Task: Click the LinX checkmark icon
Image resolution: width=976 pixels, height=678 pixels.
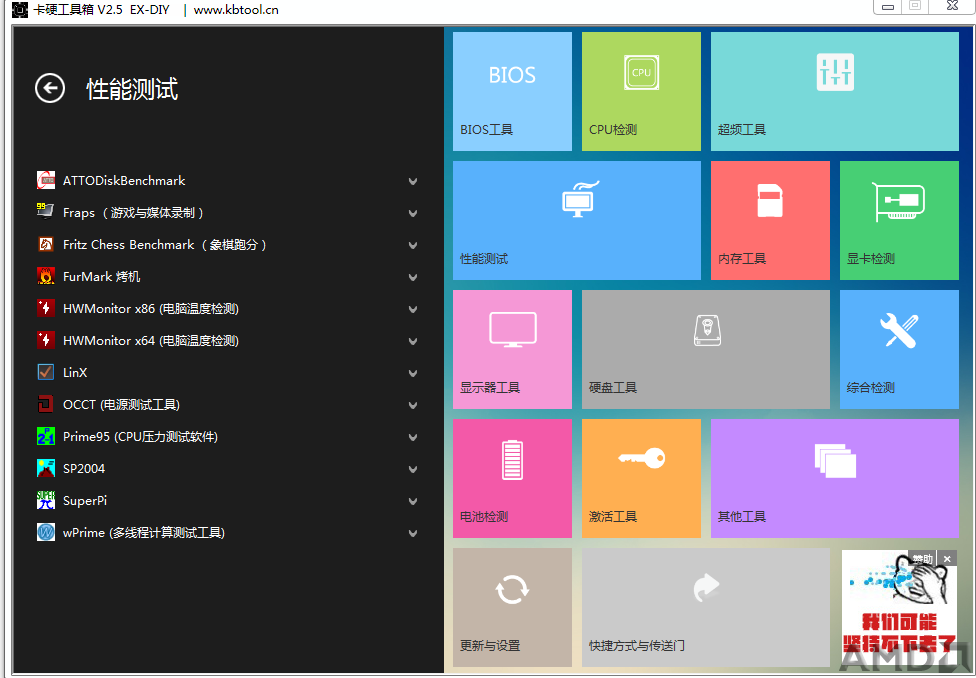Action: pyautogui.click(x=45, y=372)
